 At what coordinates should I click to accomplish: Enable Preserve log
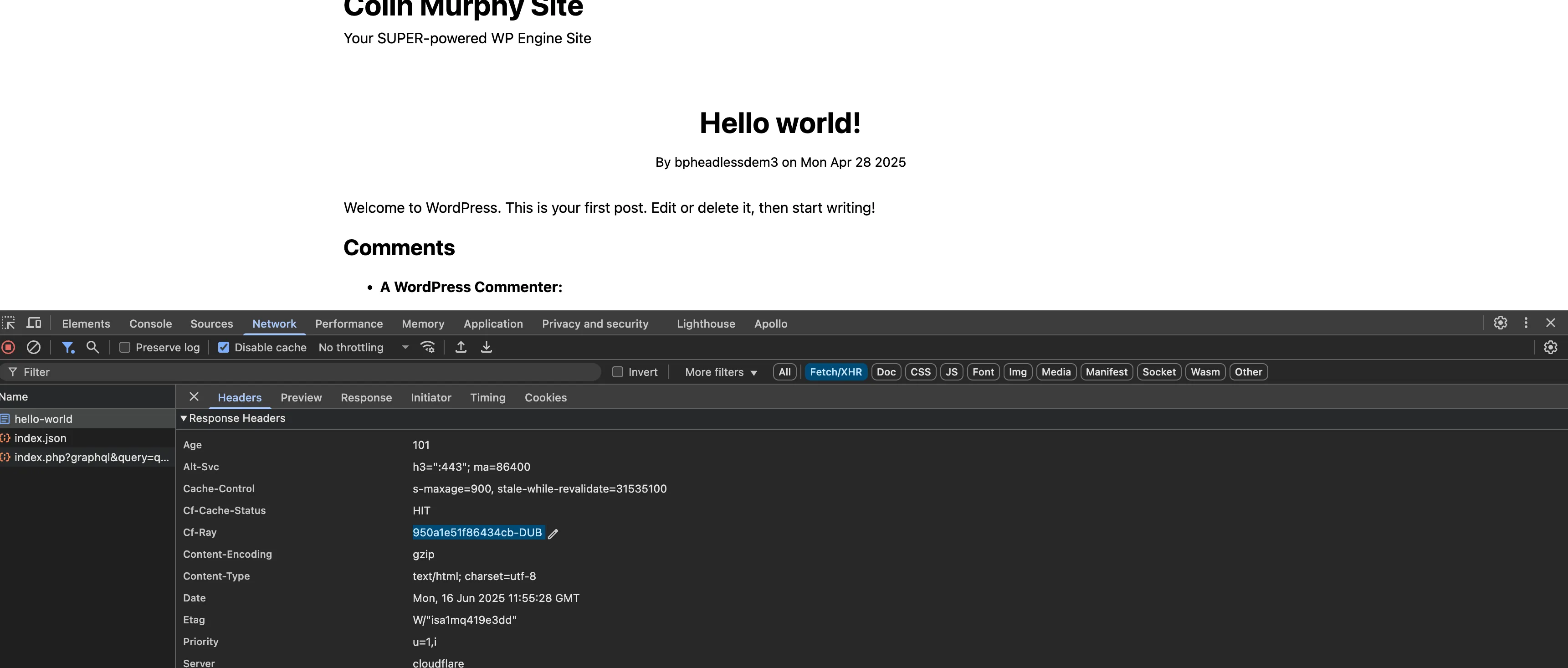tap(125, 346)
